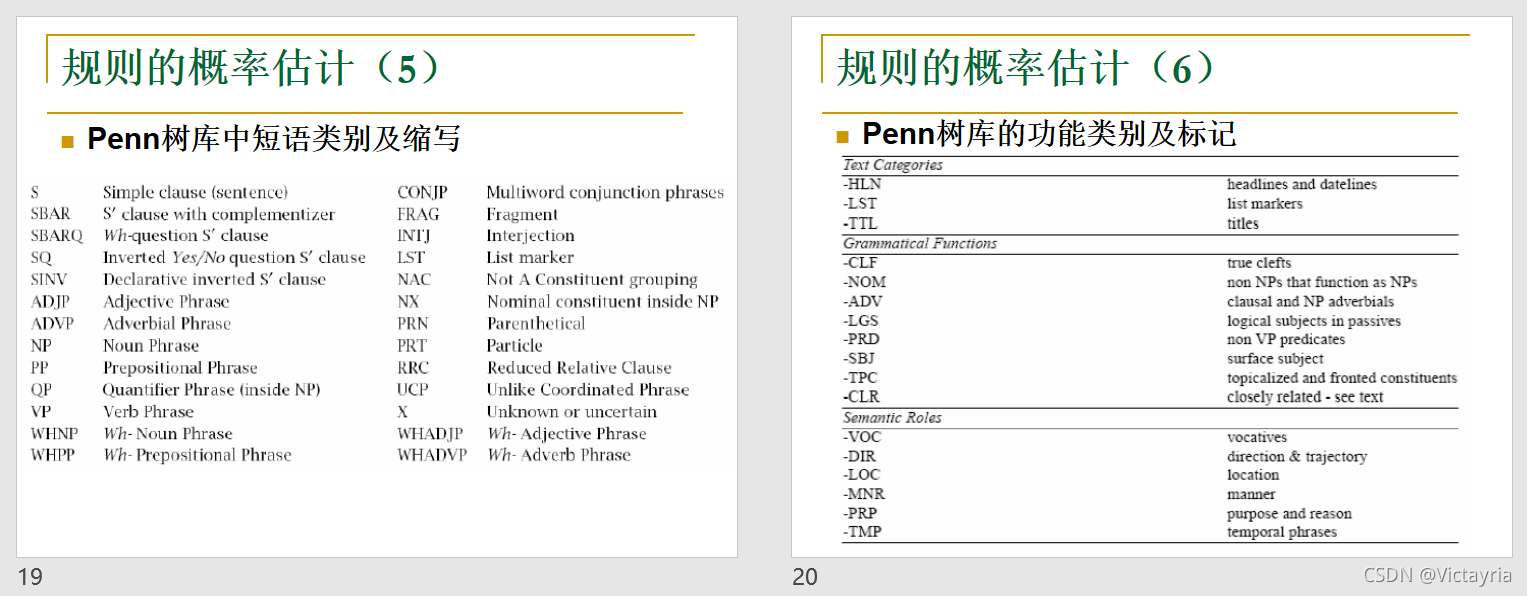
Task: Click the CONJP abbreviation
Action: pos(422,192)
